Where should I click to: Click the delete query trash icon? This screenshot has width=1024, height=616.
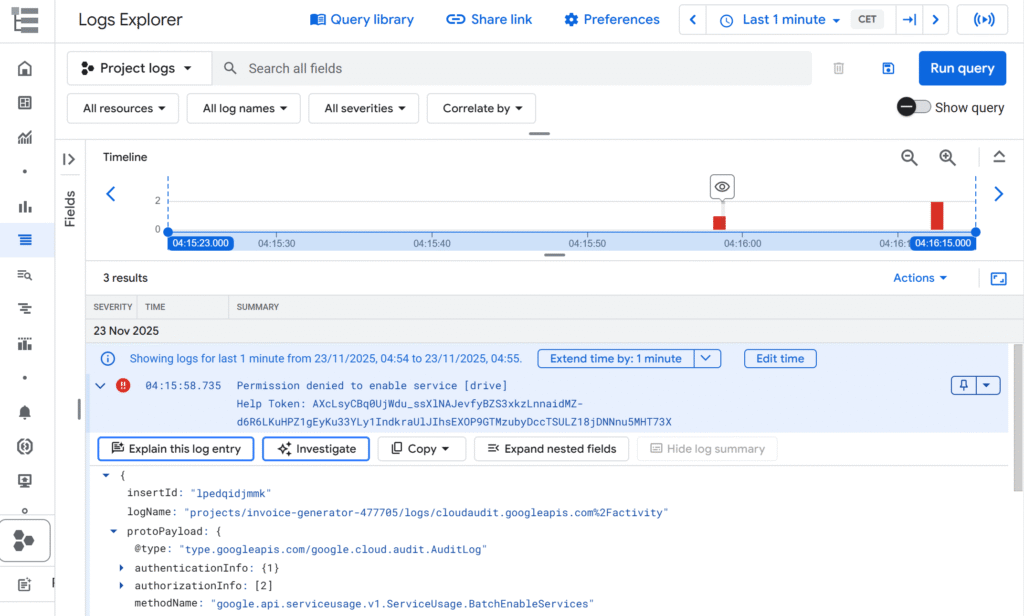coord(839,68)
